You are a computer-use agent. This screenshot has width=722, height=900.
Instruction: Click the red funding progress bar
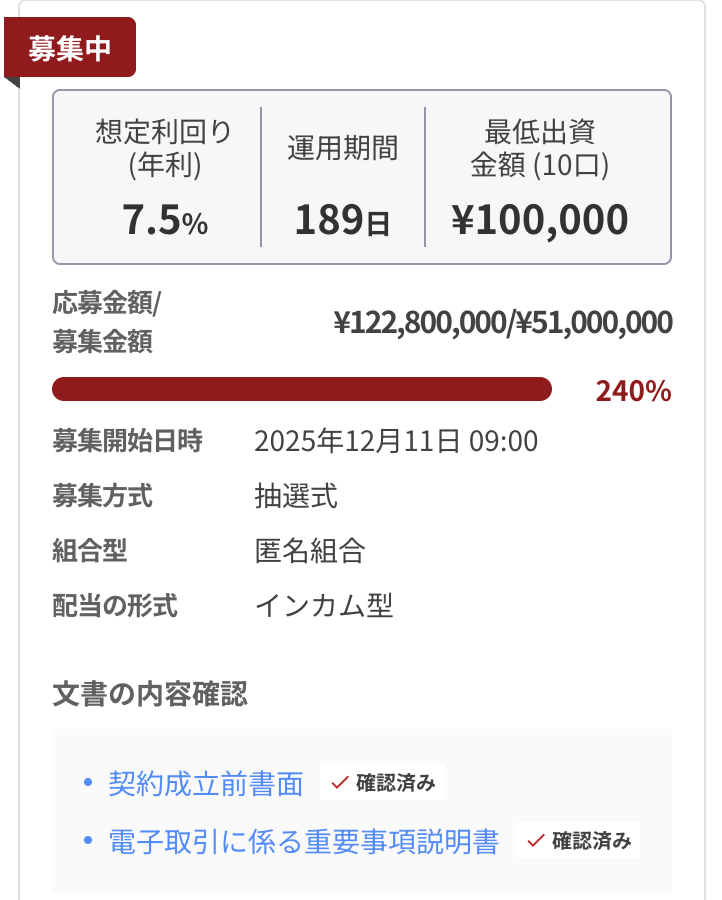[x=301, y=390]
